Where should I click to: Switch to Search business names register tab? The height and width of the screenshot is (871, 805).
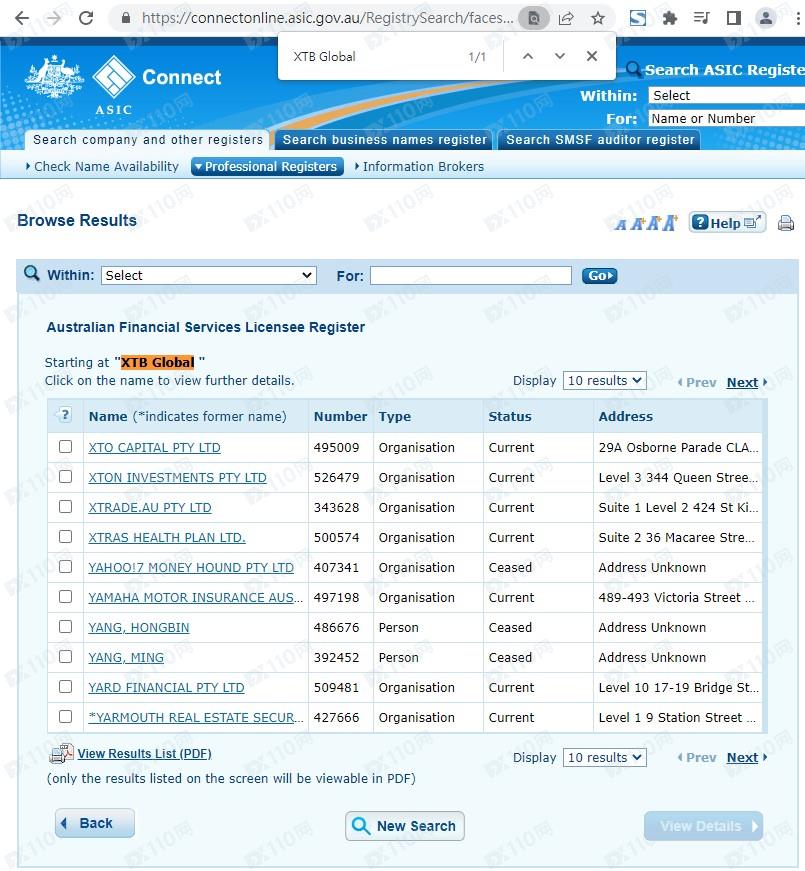tap(384, 140)
